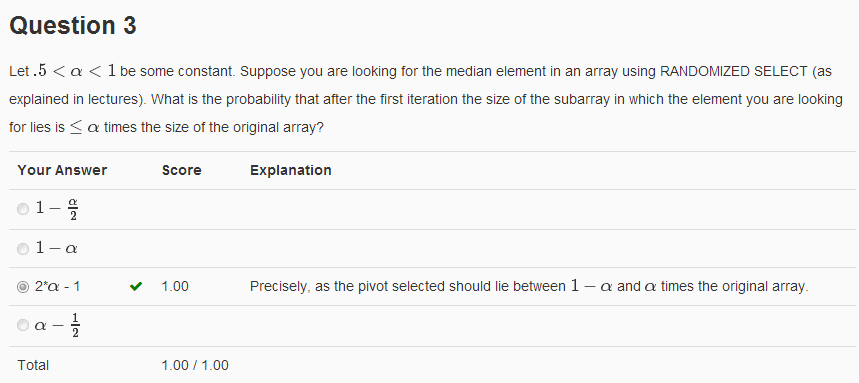Click the Score column header

point(181,170)
